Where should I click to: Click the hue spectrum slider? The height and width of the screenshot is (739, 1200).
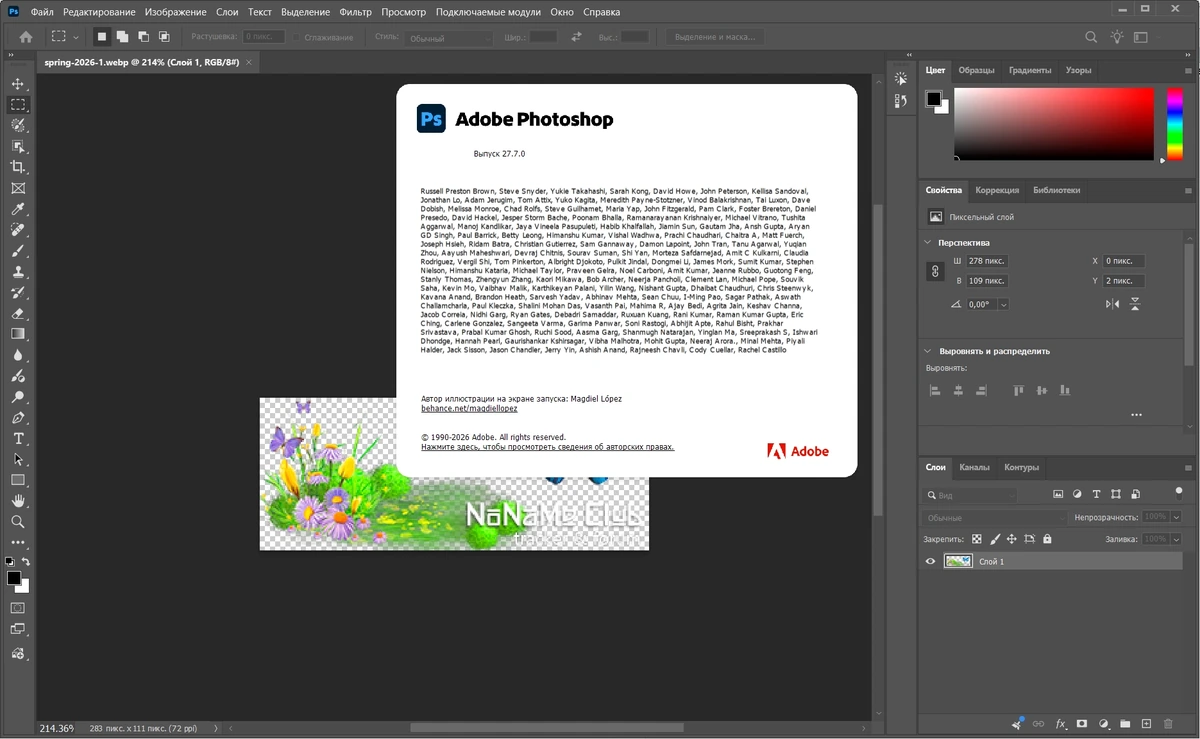click(x=1175, y=124)
